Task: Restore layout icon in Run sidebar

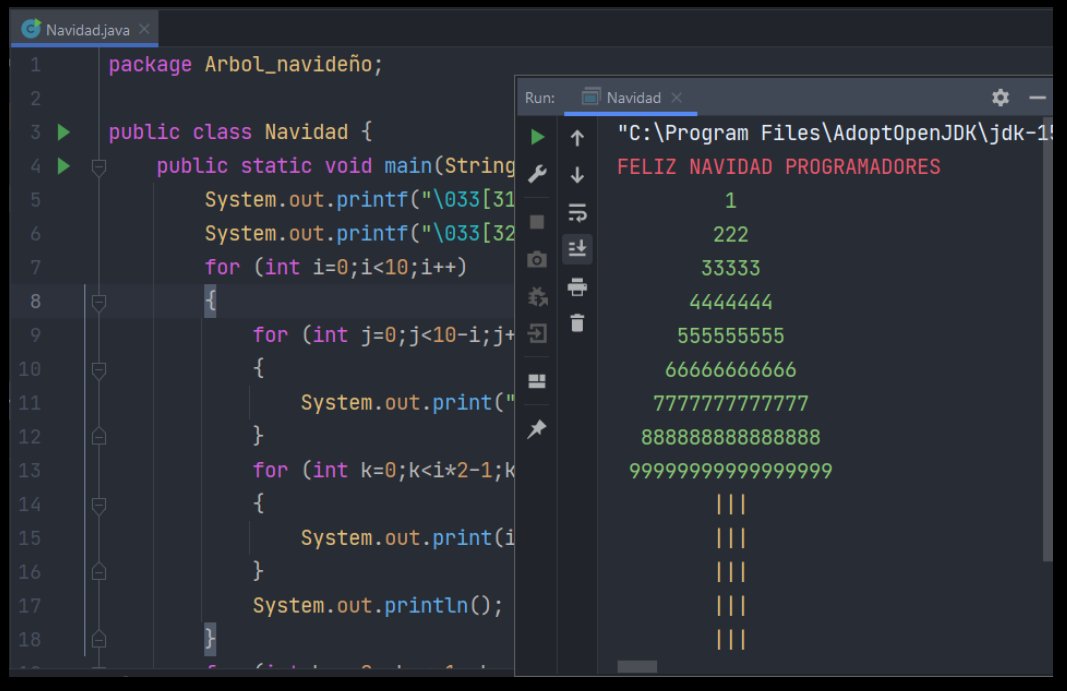Action: coord(537,381)
